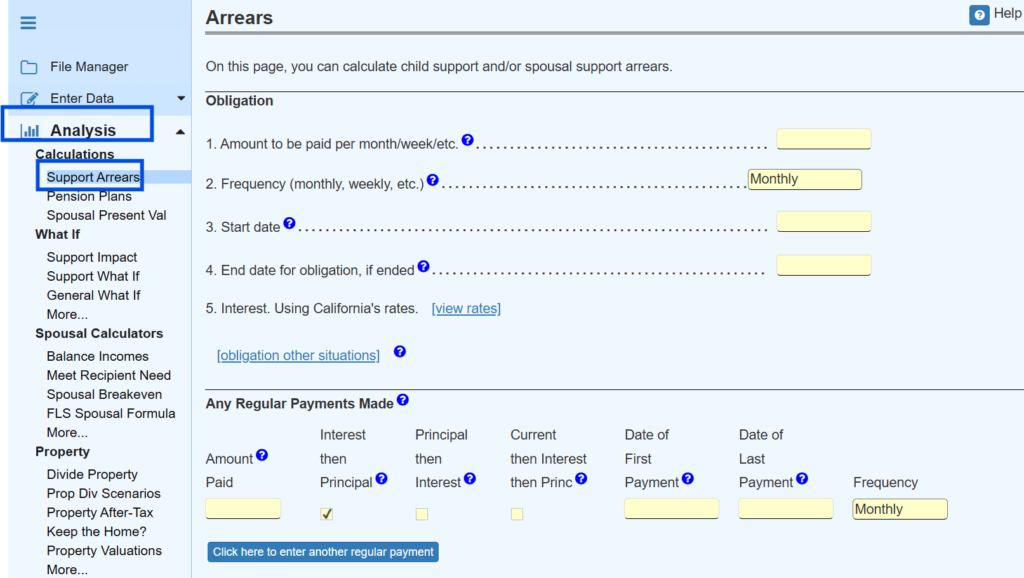Image resolution: width=1024 pixels, height=578 pixels.
Task: Click the Help link label
Action: click(x=1008, y=13)
